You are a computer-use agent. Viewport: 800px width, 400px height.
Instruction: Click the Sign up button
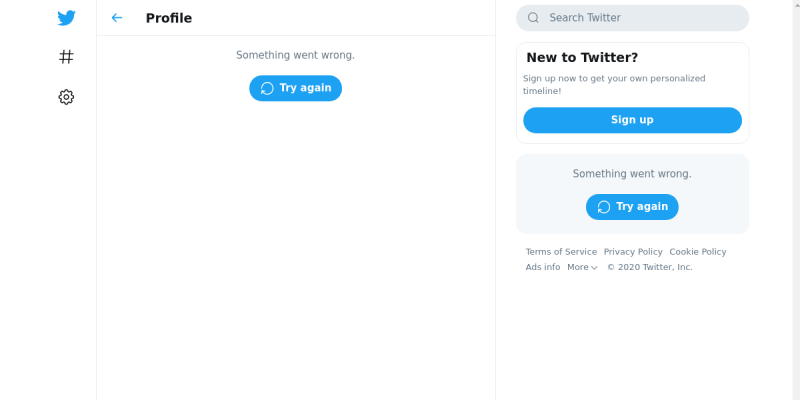click(x=632, y=120)
